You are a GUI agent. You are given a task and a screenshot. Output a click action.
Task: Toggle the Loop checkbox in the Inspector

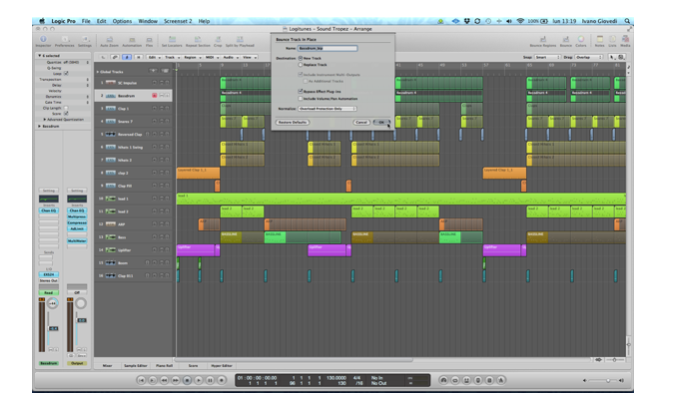click(66, 73)
